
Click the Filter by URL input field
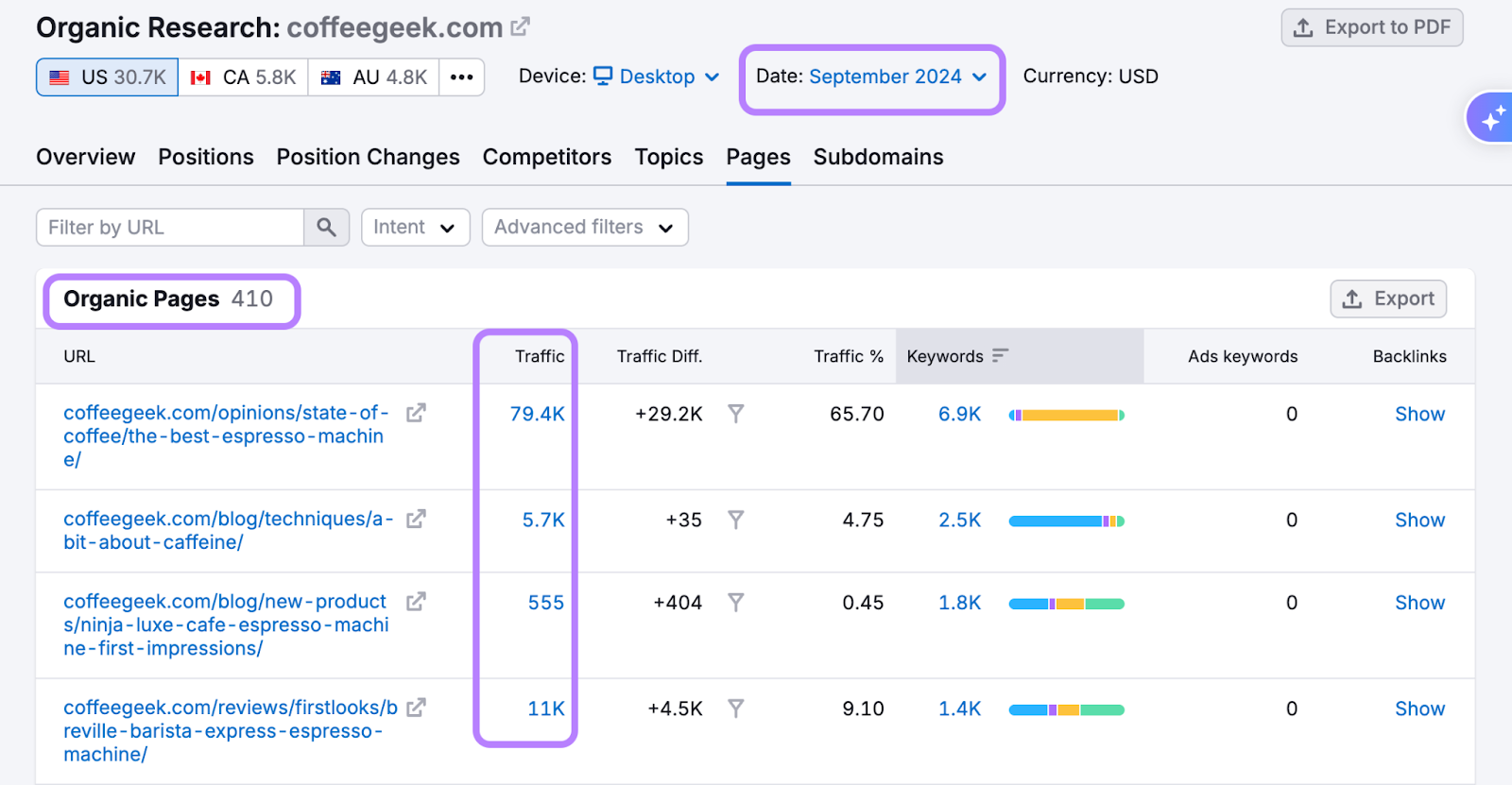(170, 228)
